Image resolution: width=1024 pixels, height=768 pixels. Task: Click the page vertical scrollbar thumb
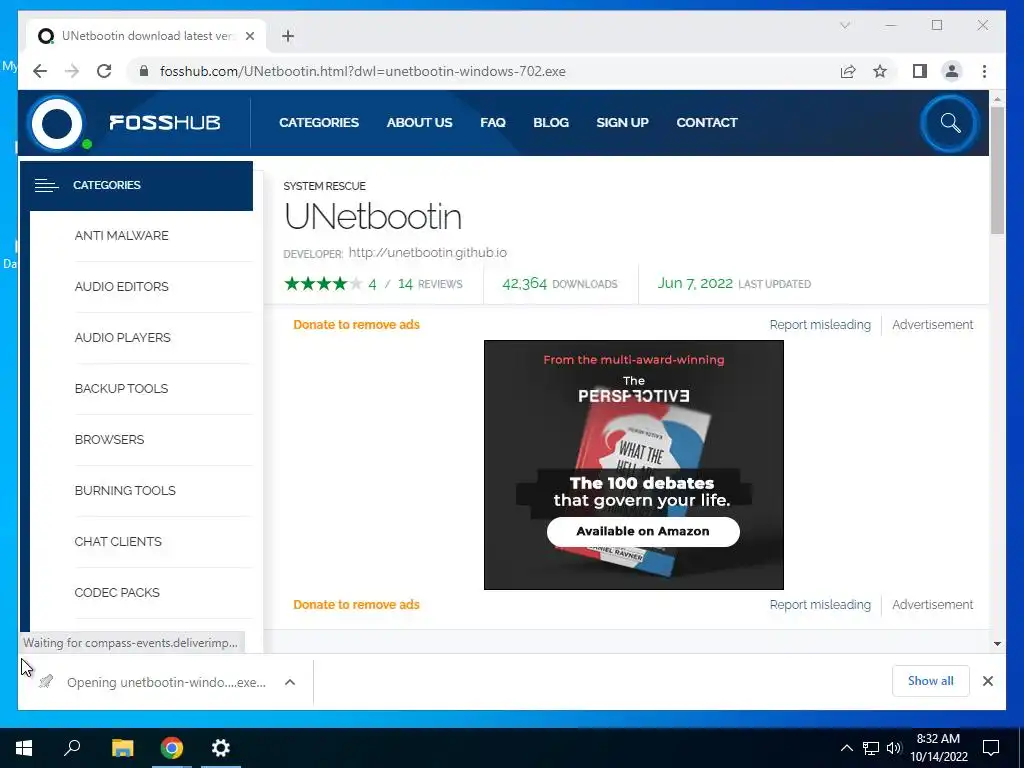997,169
